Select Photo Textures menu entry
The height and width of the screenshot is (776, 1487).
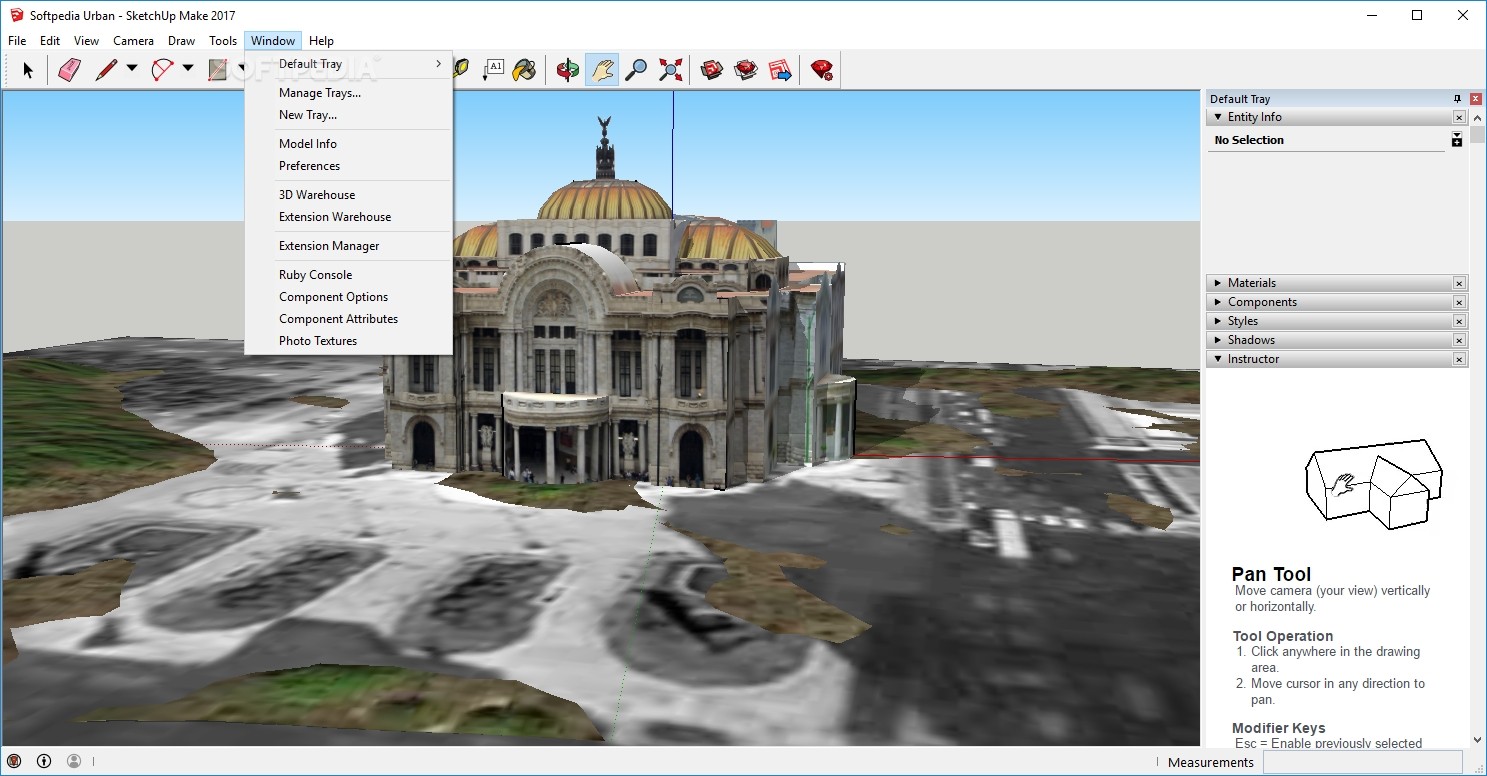click(349, 341)
